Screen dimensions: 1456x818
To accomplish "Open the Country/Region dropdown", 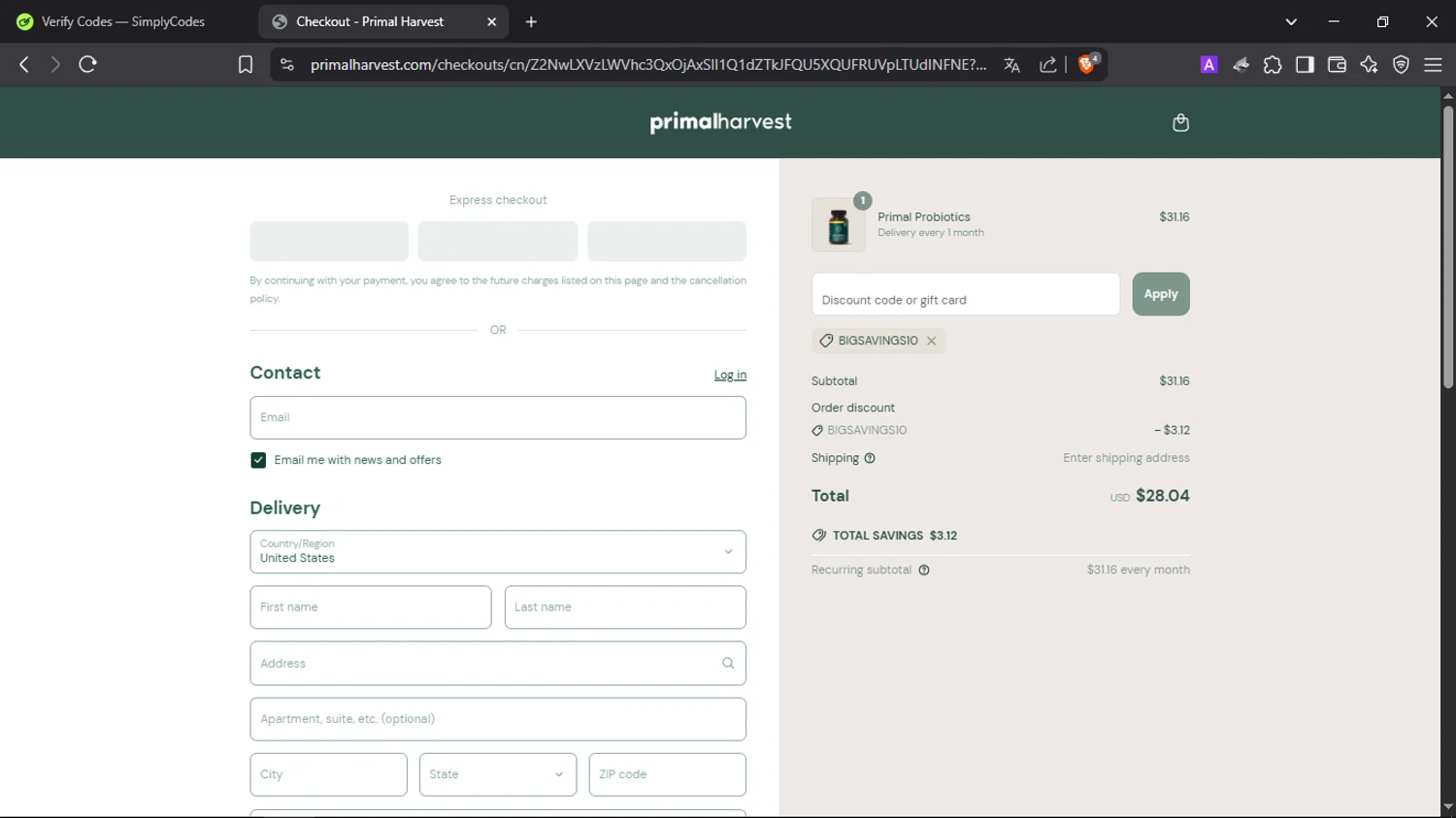I will click(x=498, y=551).
